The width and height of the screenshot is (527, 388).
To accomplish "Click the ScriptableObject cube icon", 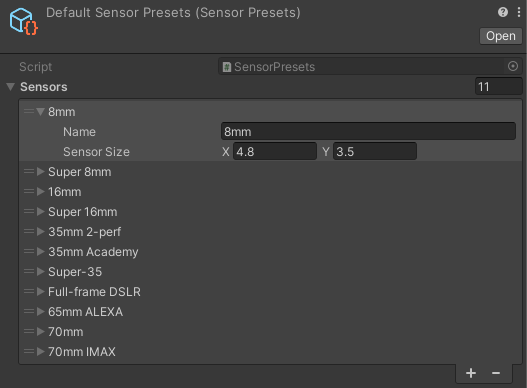I will click(x=24, y=22).
